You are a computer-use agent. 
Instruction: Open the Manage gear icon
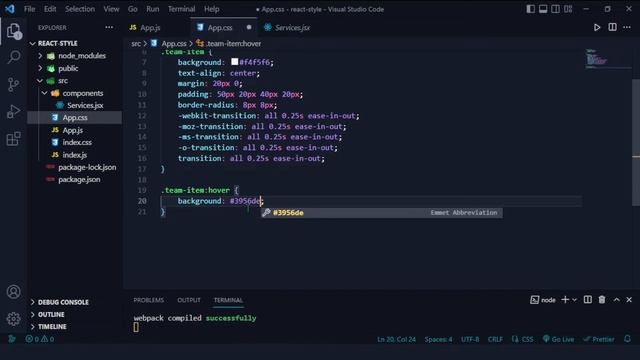pos(13,318)
